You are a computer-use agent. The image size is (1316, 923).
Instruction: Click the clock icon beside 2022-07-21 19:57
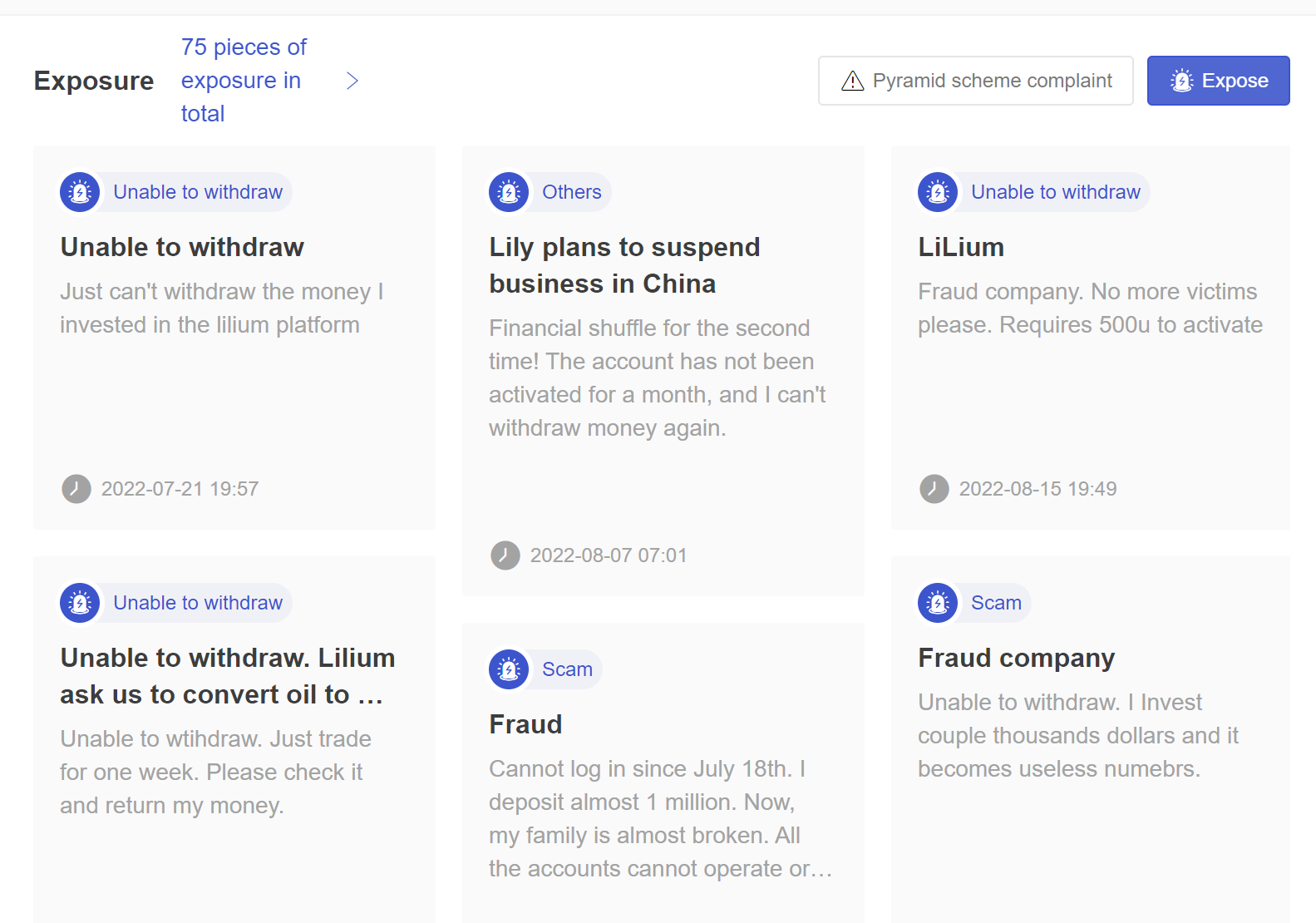point(76,489)
